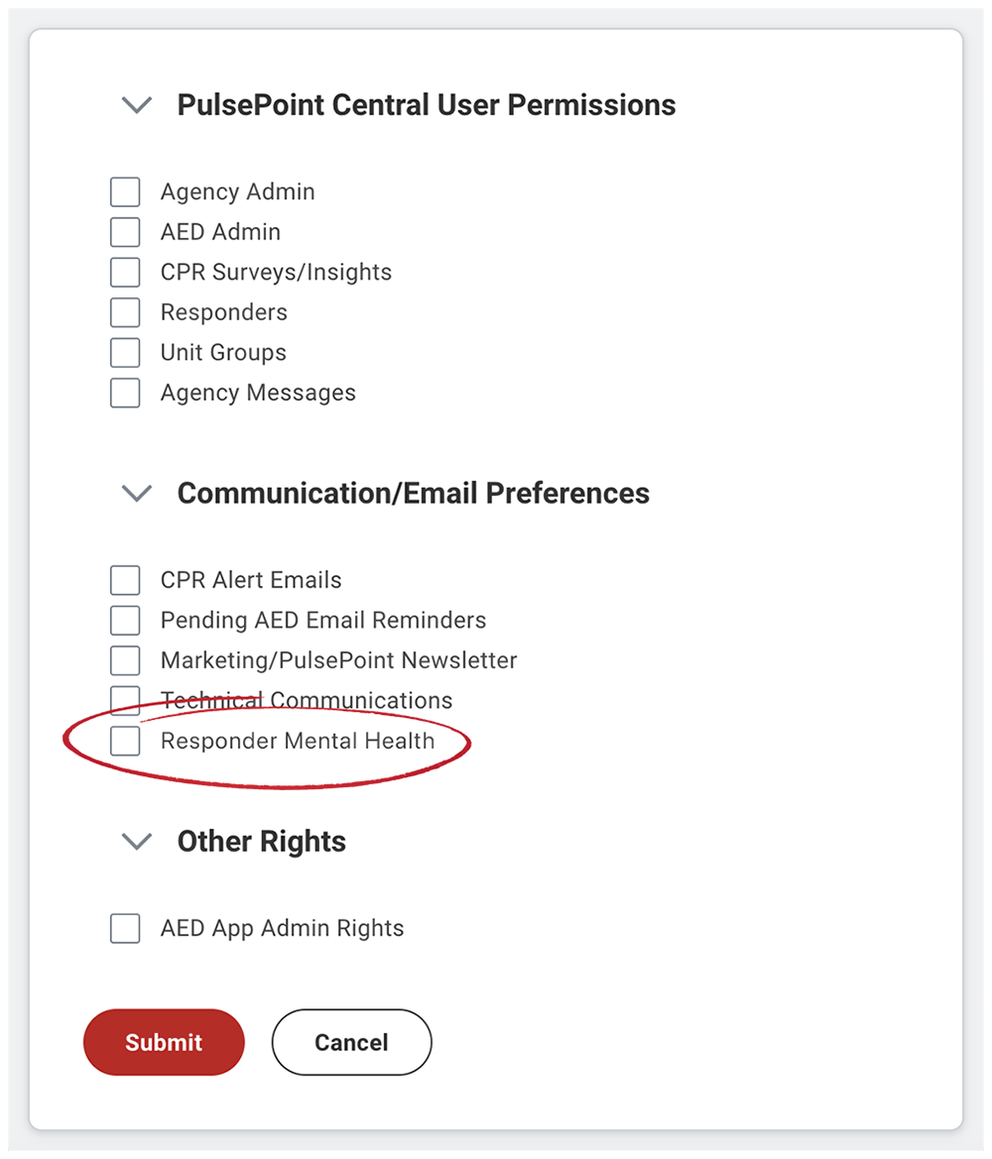The width and height of the screenshot is (992, 1159).
Task: Check Pending AED Email Reminders
Action: [x=124, y=620]
